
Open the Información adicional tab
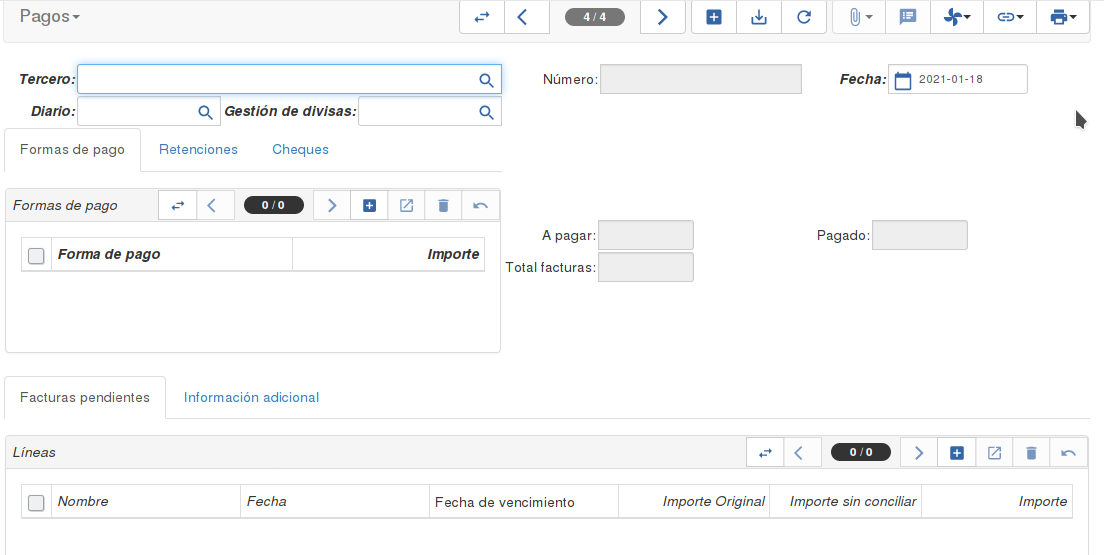[251, 397]
